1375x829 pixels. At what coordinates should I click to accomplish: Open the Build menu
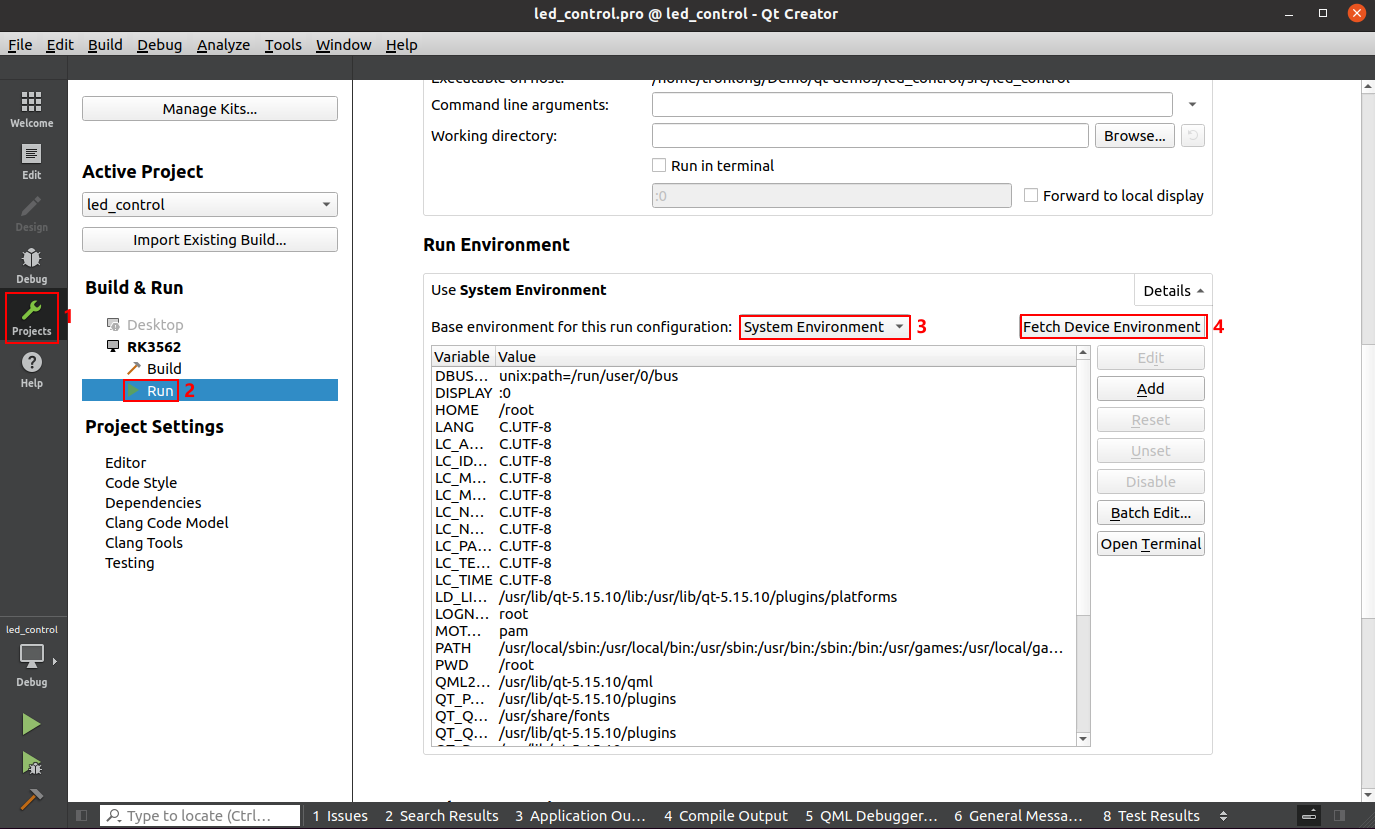coord(105,45)
